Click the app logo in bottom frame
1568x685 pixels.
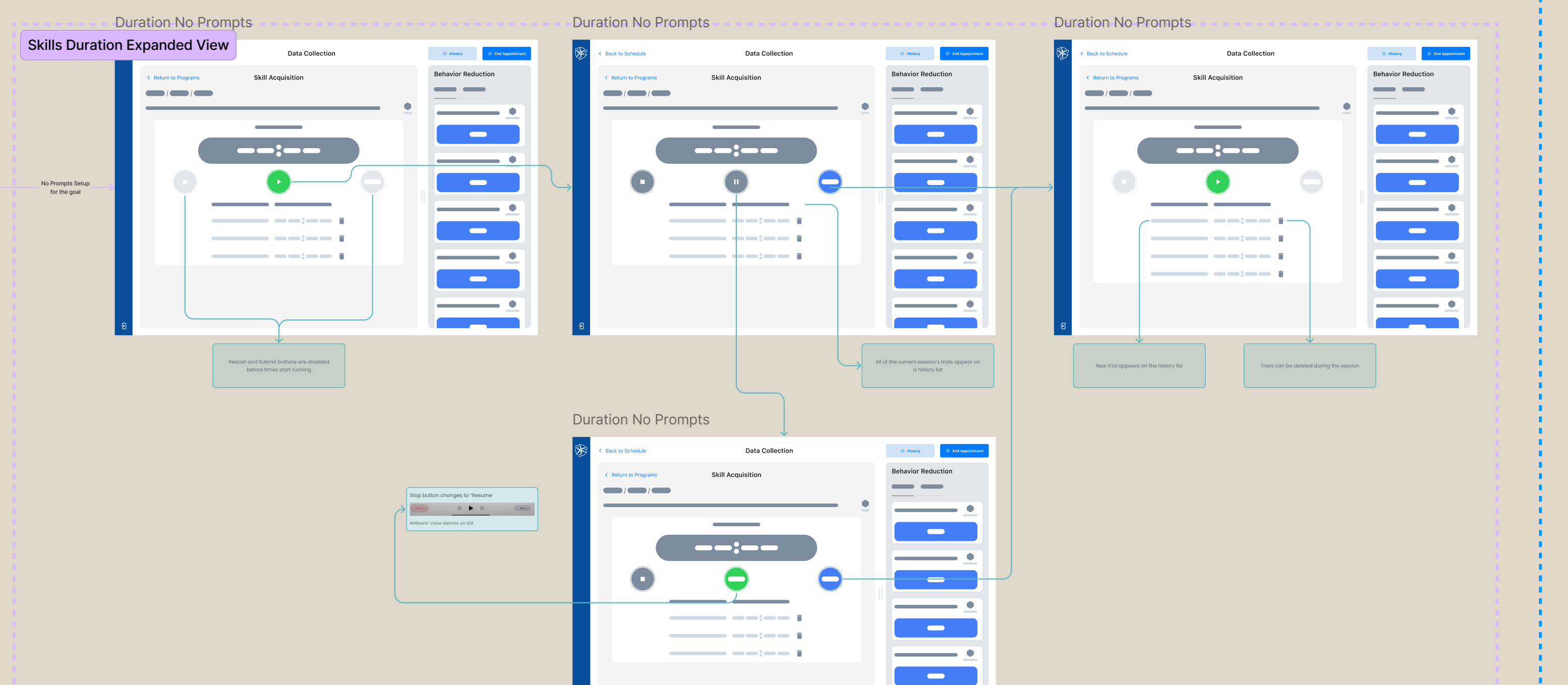582,450
